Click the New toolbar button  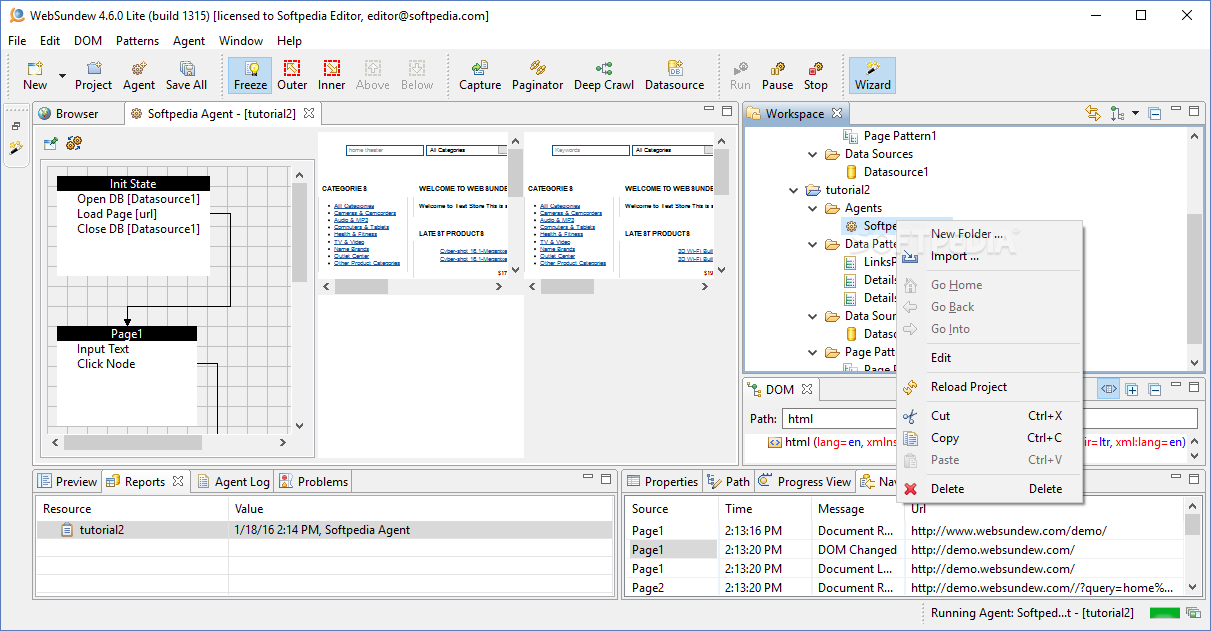point(35,76)
